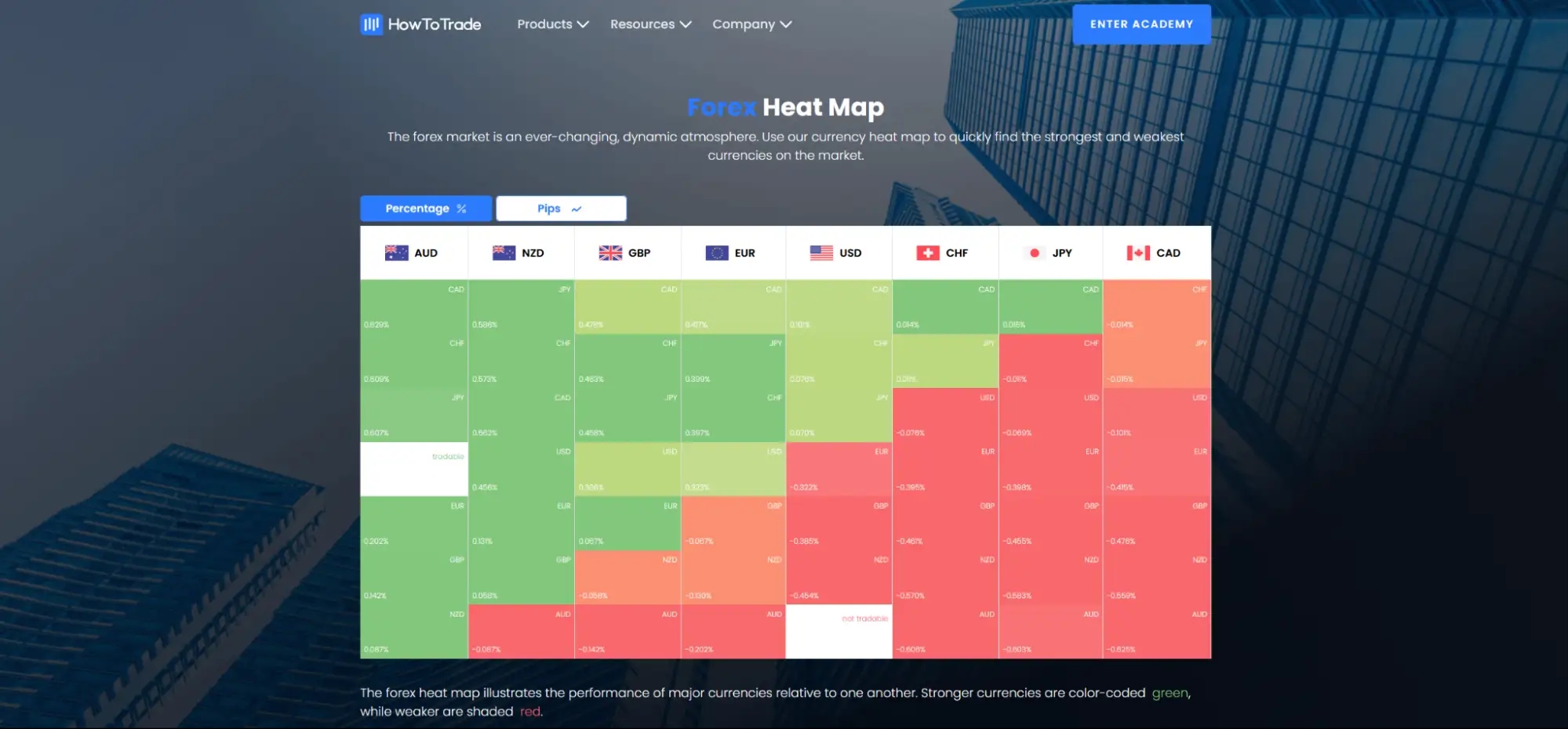Select the Japanese flag icon for JPY
1568x729 pixels.
(1035, 252)
